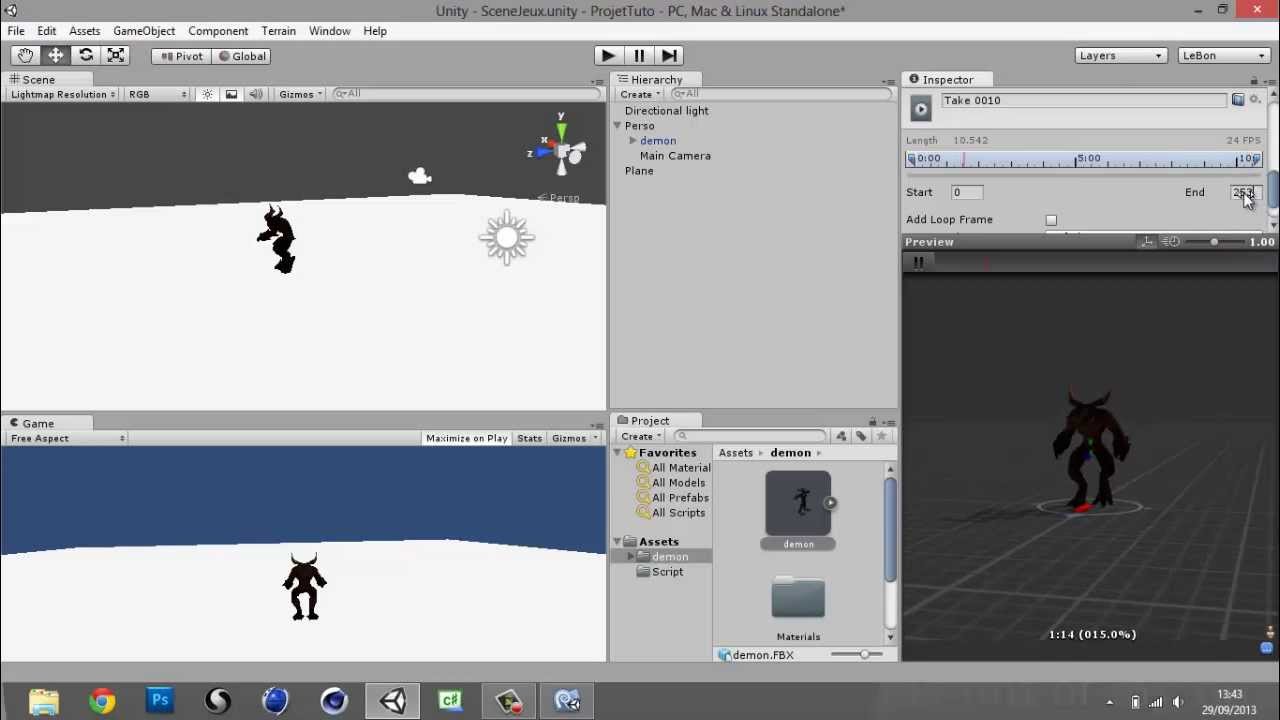Screen dimensions: 1280x720
Task: Select the Move tool in toolbar
Action: (x=56, y=56)
